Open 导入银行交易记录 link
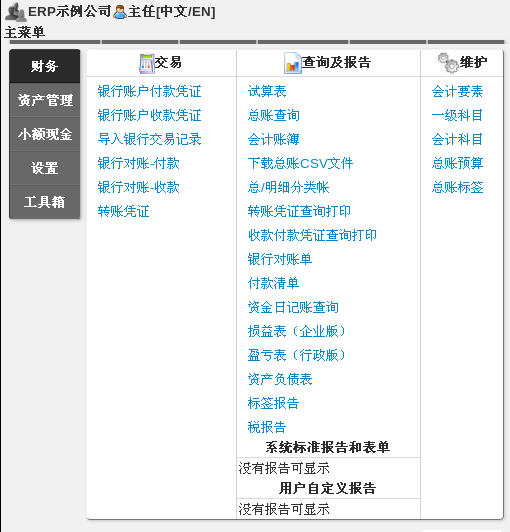Viewport: 510px width, 532px height. click(x=149, y=139)
